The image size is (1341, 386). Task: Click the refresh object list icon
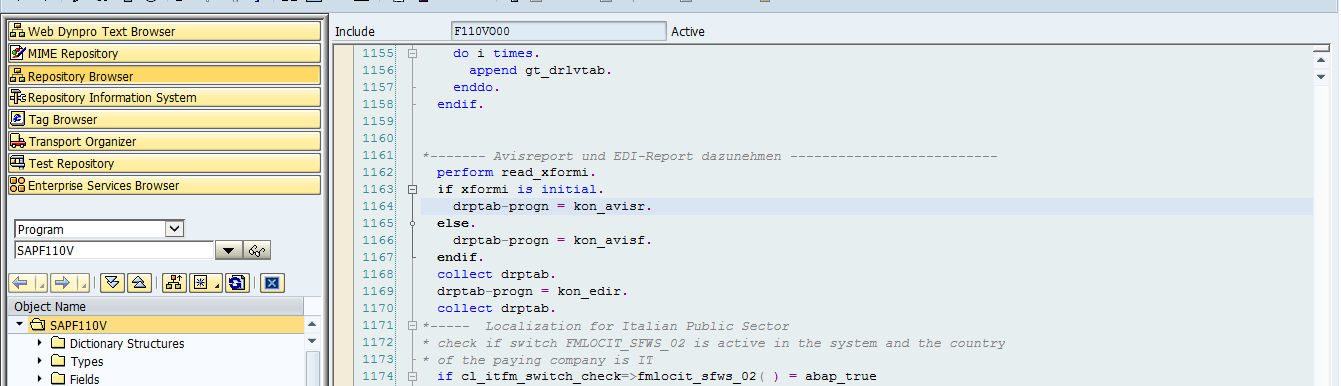[236, 283]
